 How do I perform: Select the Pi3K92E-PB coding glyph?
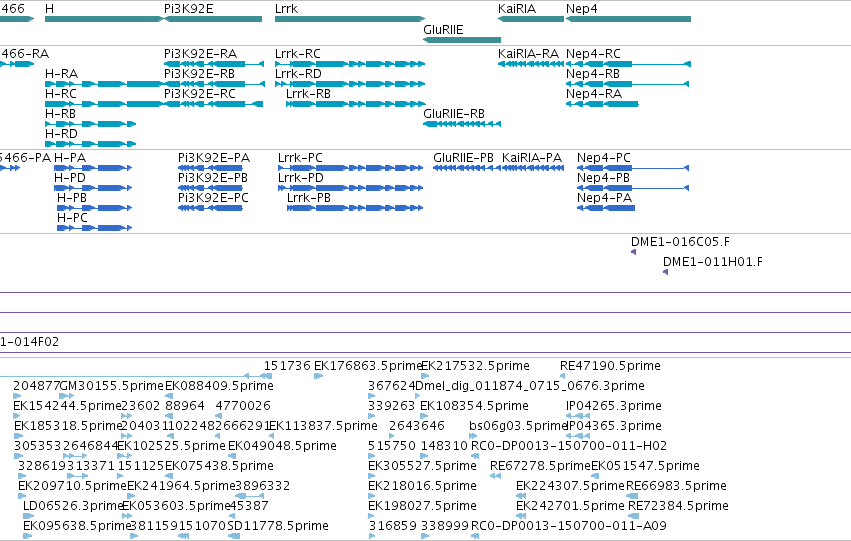[210, 188]
